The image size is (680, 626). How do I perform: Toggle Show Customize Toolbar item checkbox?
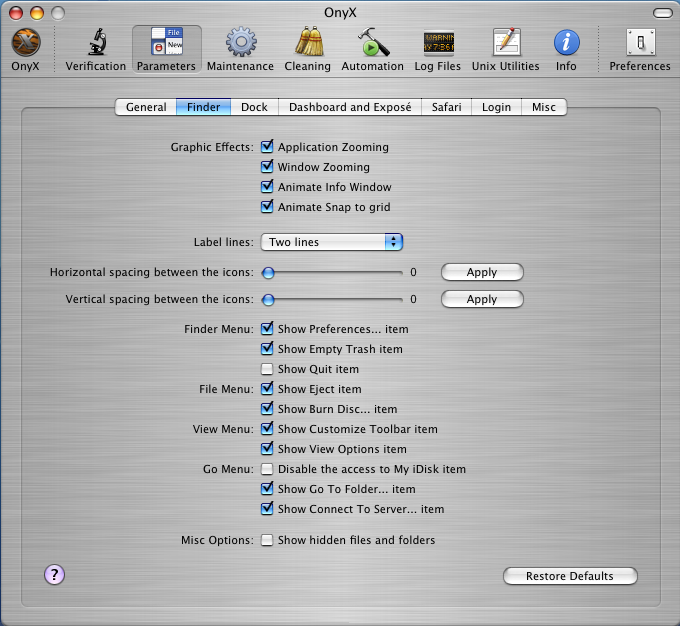click(x=267, y=429)
